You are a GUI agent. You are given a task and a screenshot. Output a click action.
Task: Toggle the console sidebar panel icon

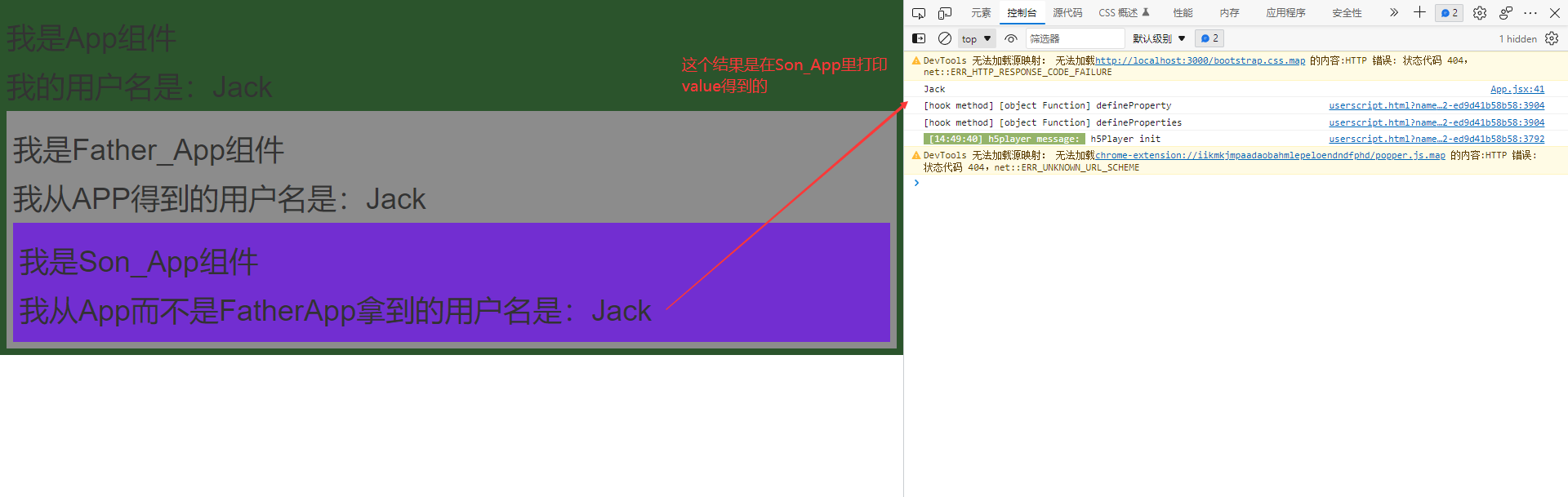pos(919,38)
